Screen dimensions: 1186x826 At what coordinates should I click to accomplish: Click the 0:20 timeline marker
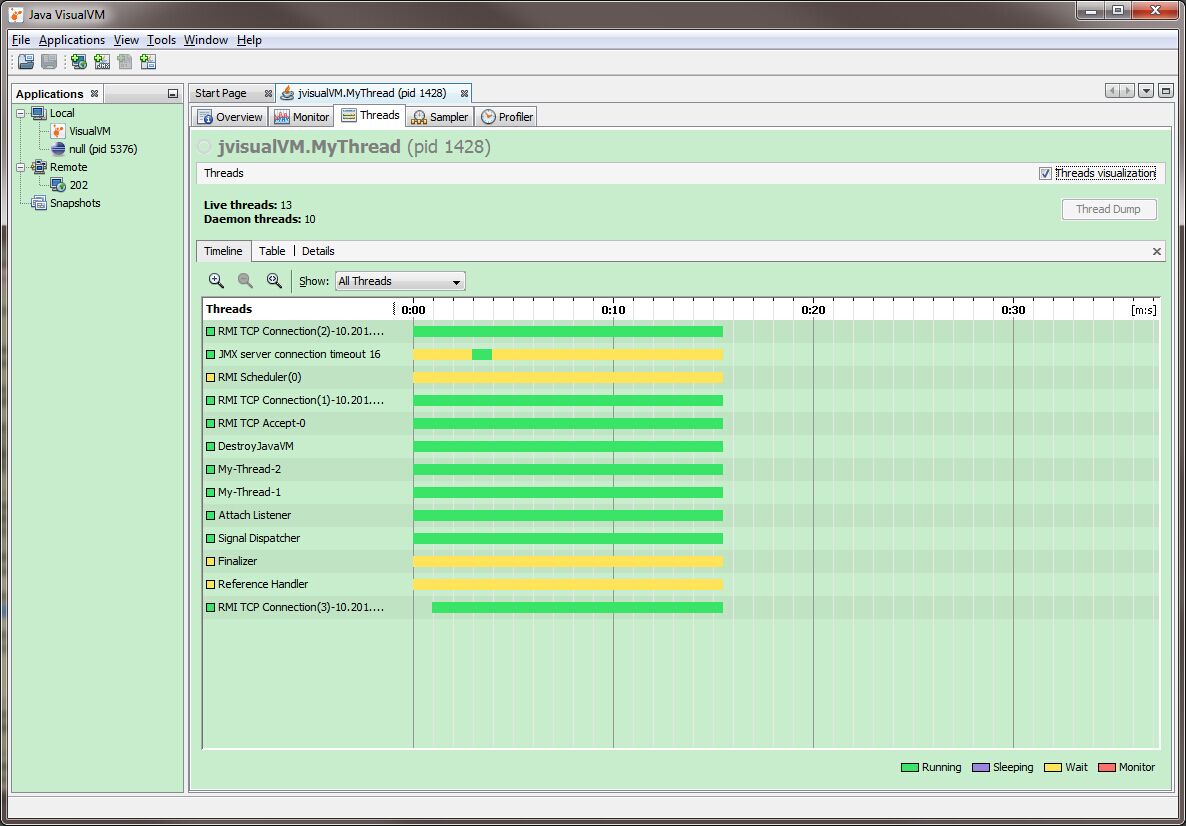813,309
